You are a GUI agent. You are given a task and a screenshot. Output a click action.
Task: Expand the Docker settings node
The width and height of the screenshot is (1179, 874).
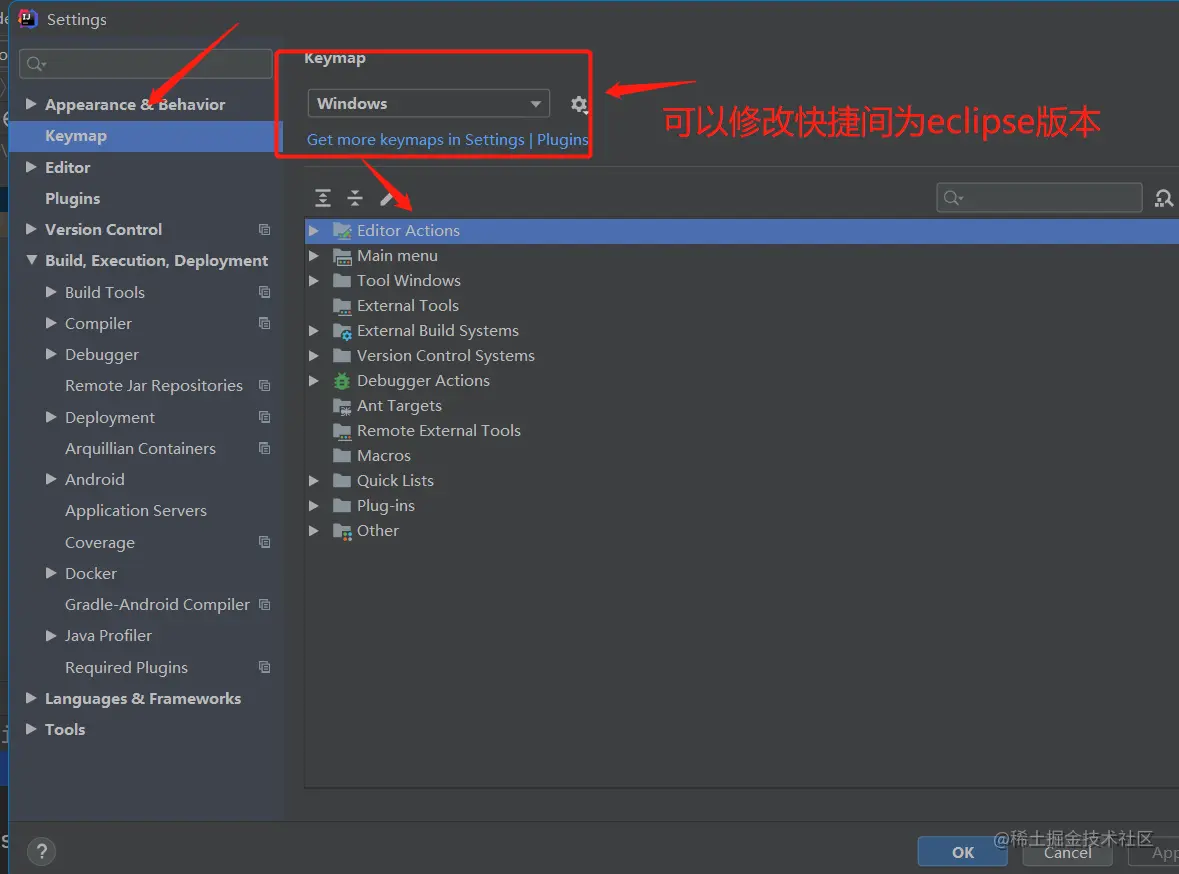[x=51, y=573]
